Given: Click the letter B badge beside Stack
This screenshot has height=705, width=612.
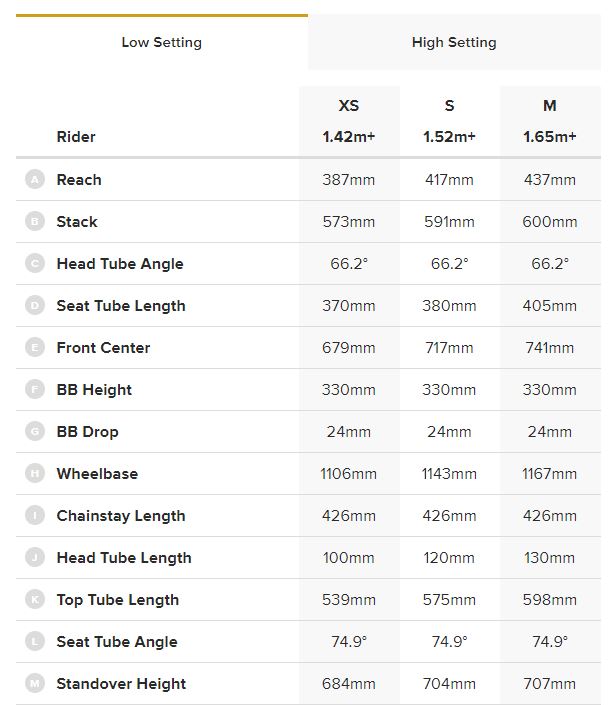Looking at the screenshot, I should coord(35,222).
